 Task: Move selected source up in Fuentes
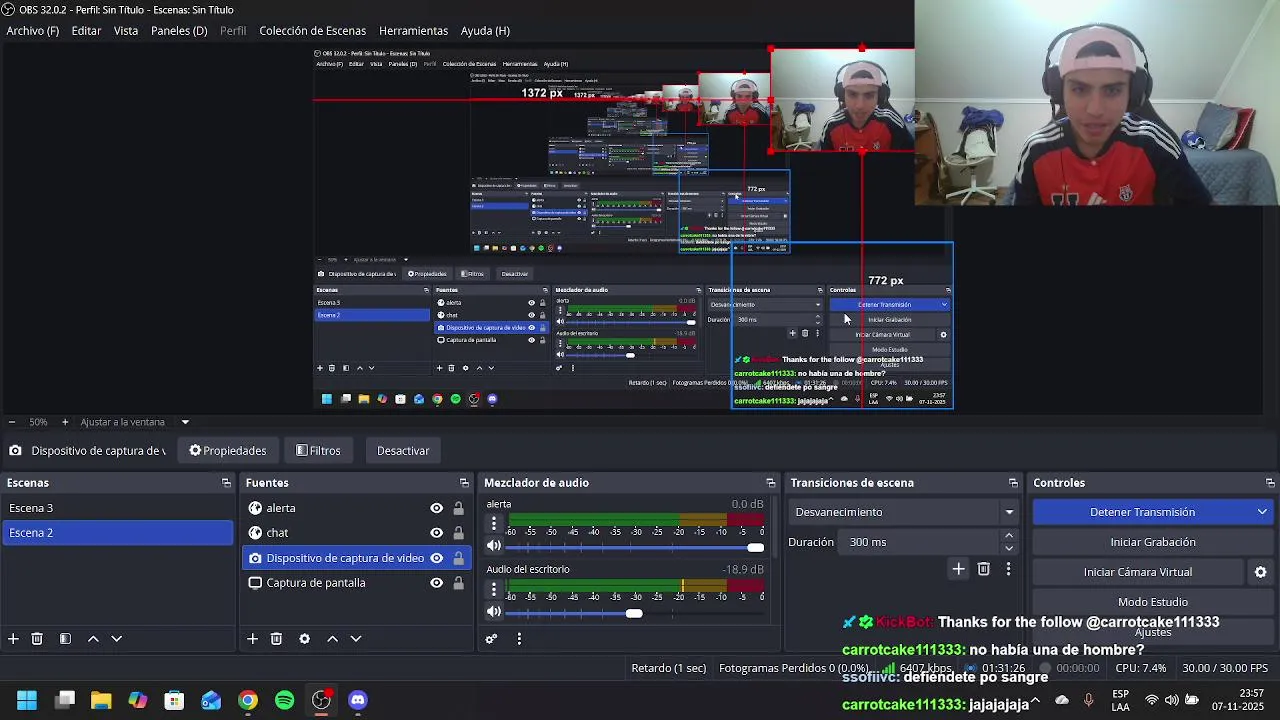tap(332, 638)
